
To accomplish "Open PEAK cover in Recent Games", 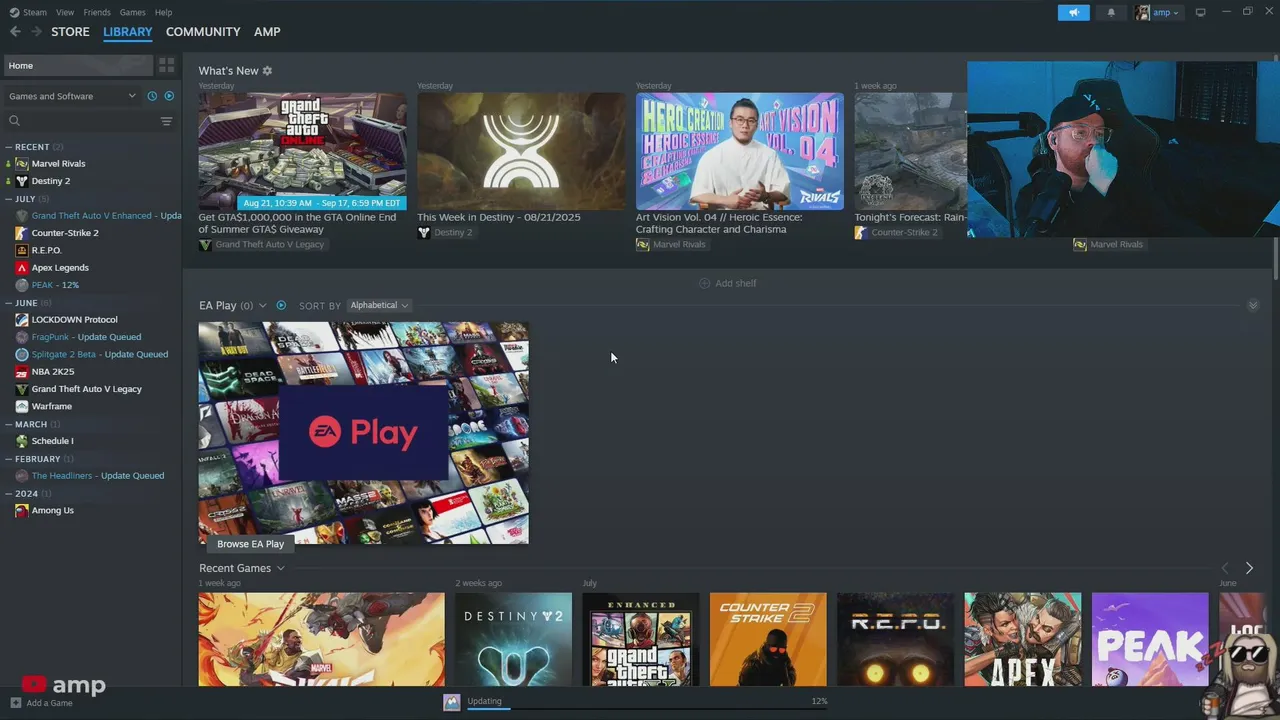I will click(1150, 639).
